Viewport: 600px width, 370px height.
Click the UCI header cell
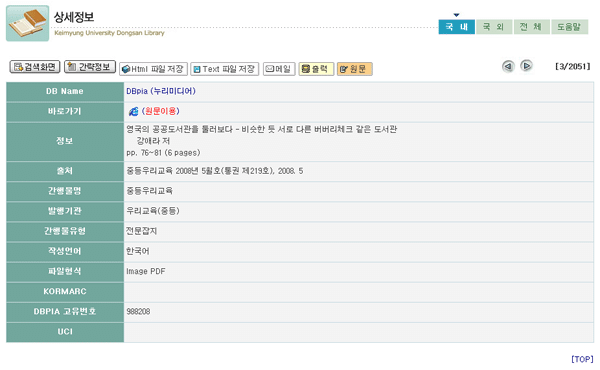(65, 332)
